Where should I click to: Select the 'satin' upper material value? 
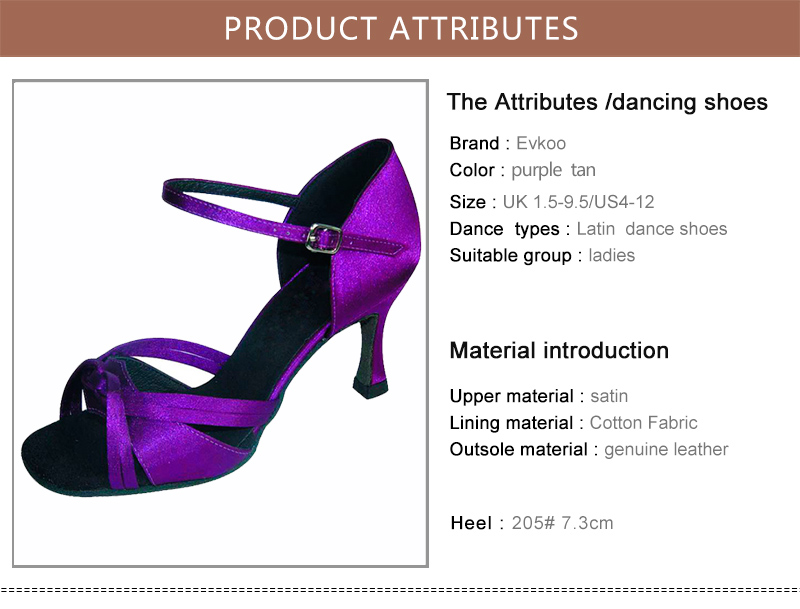coord(609,396)
